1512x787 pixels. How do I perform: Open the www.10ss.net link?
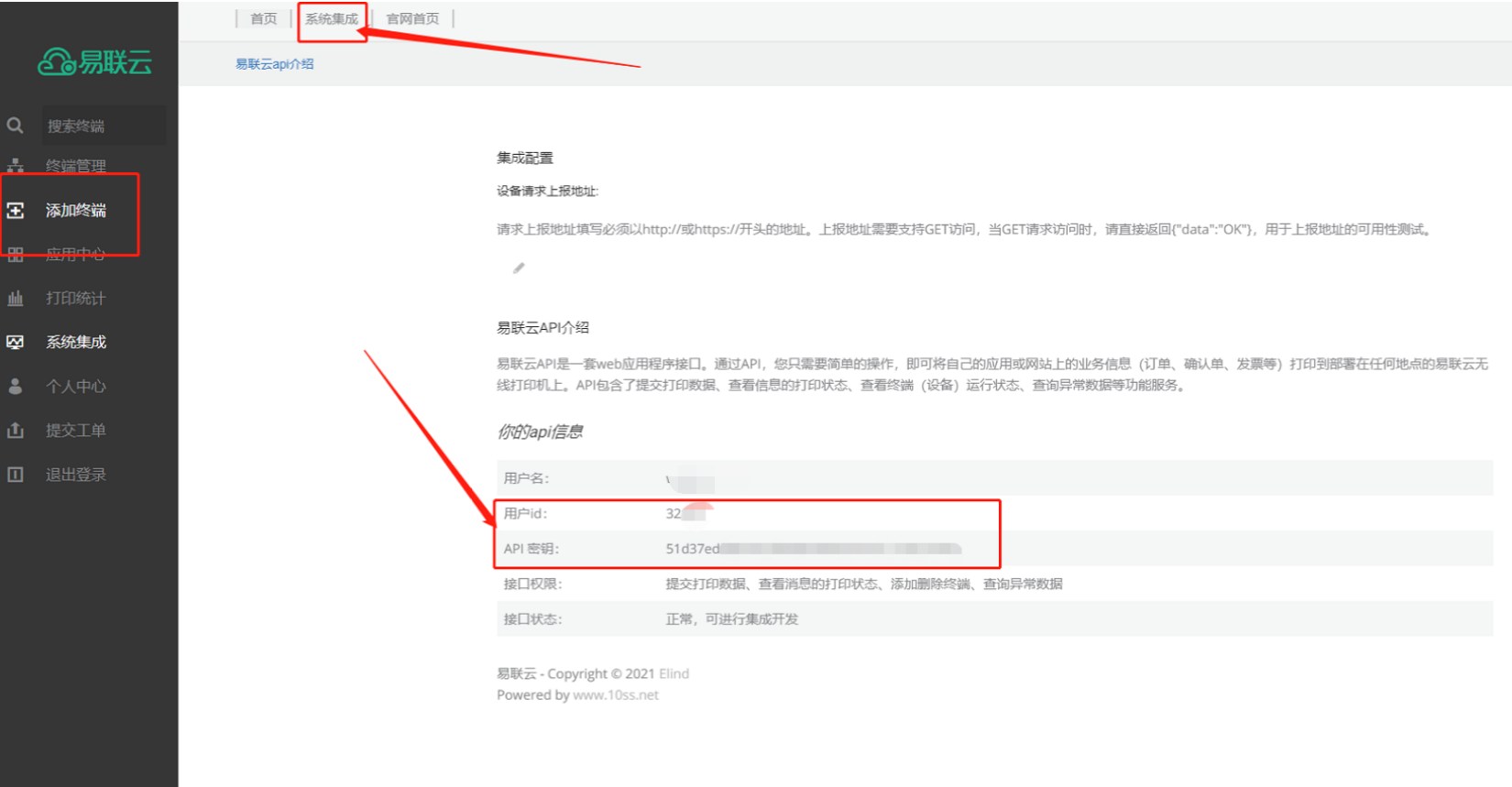point(616,695)
